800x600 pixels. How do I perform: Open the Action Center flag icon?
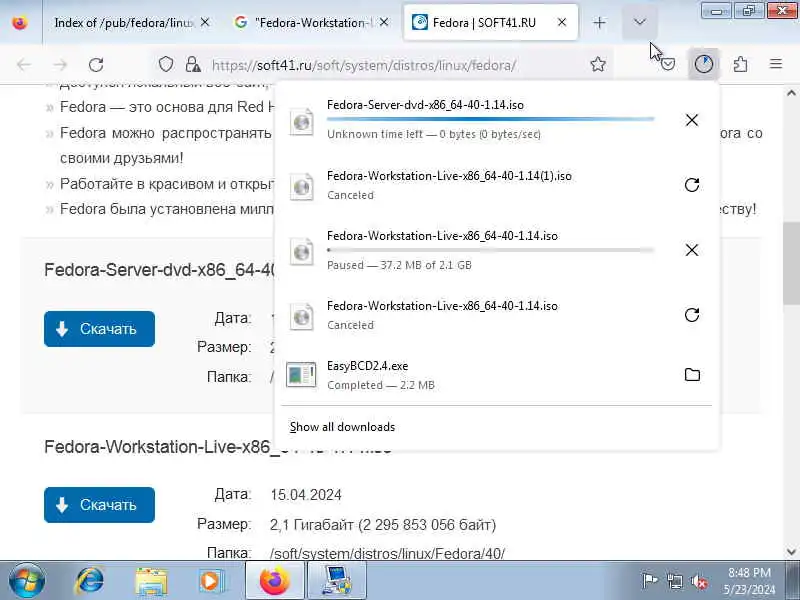[x=649, y=581]
